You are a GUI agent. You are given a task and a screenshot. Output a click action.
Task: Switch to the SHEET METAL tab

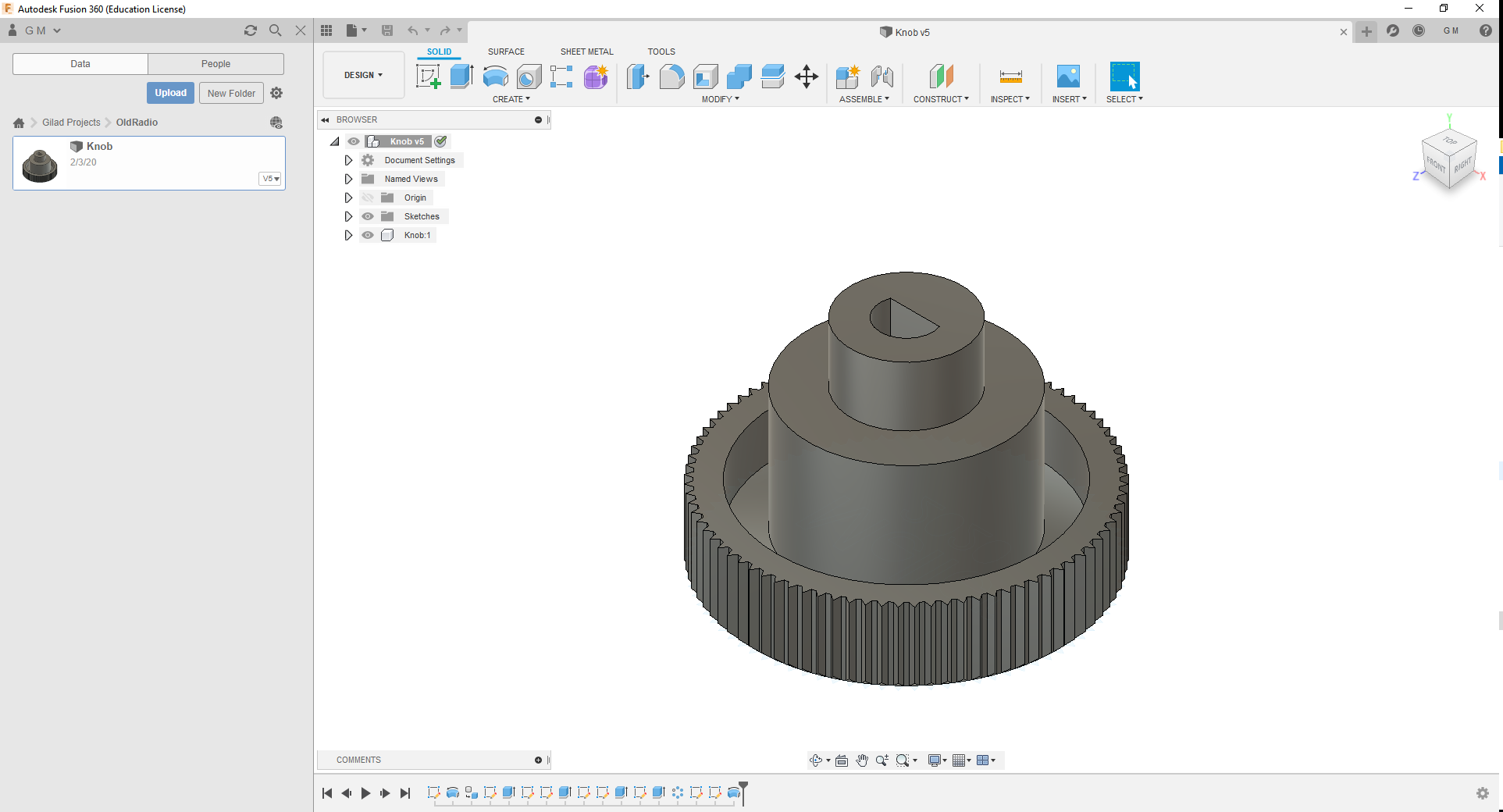pyautogui.click(x=587, y=52)
